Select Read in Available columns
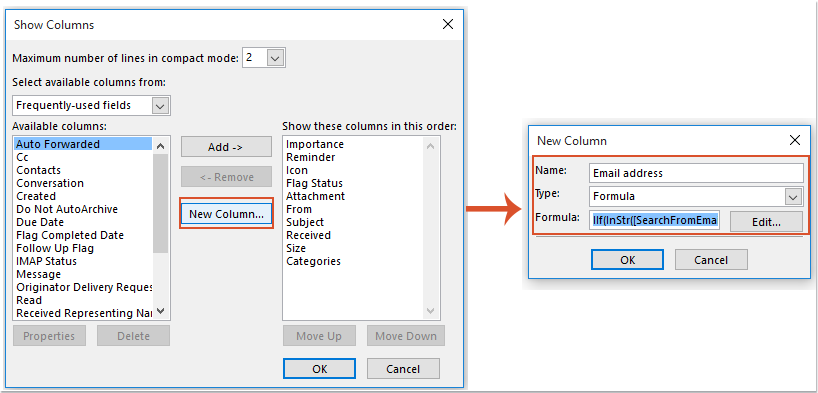 pos(83,300)
